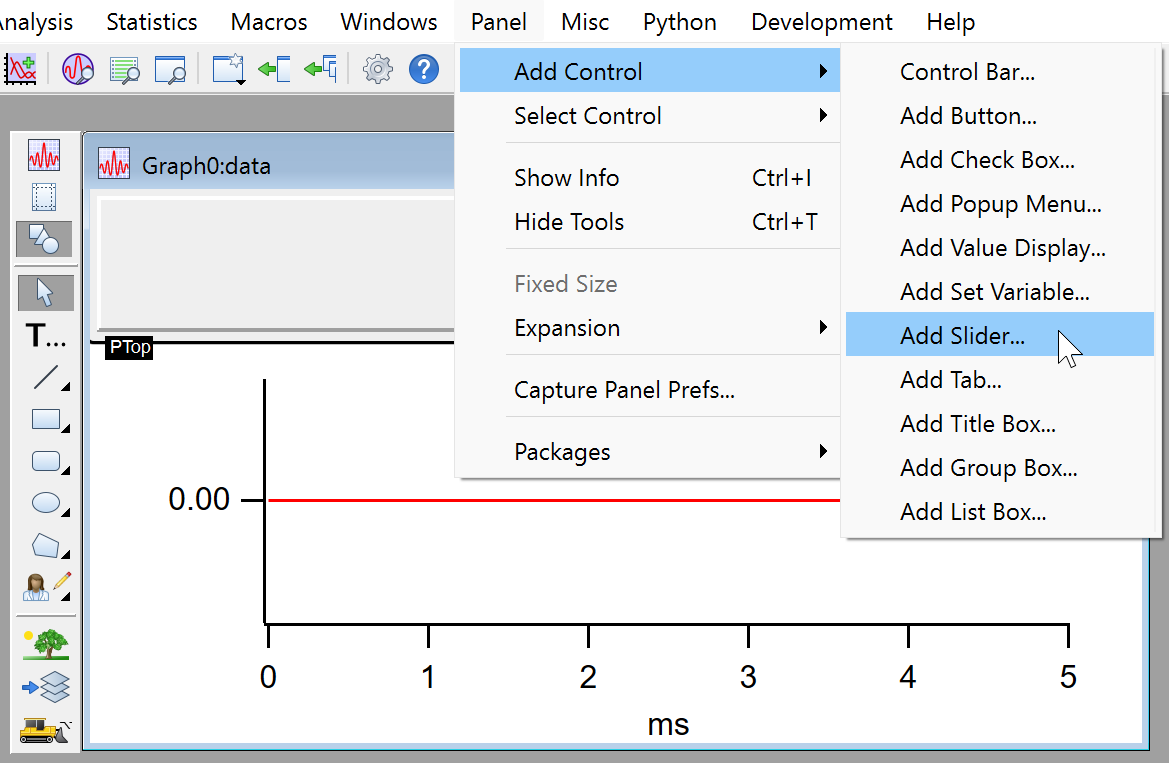Open the Python menu
Screen dimensions: 1169x763
point(679,21)
